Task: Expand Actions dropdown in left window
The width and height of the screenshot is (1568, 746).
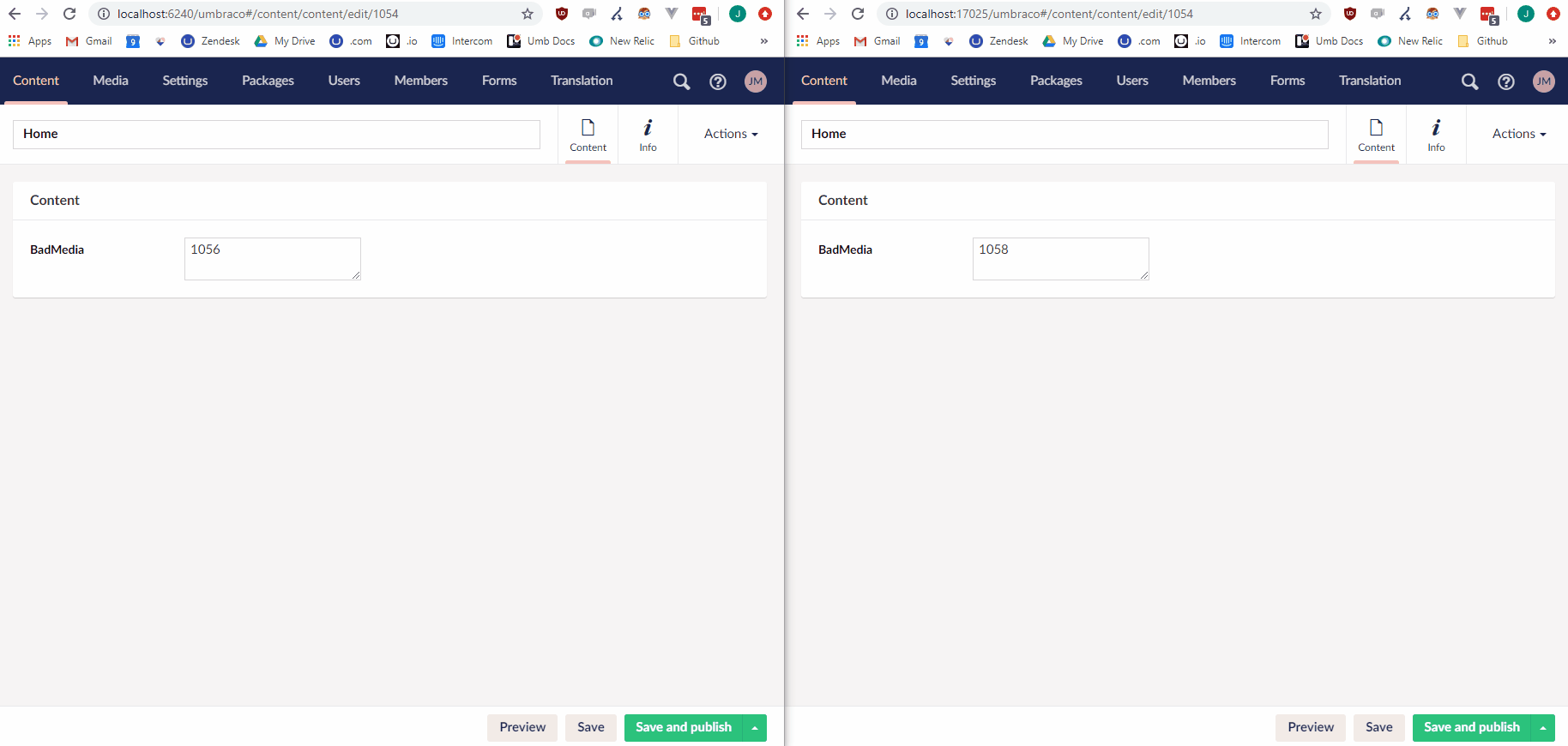Action: (731, 134)
